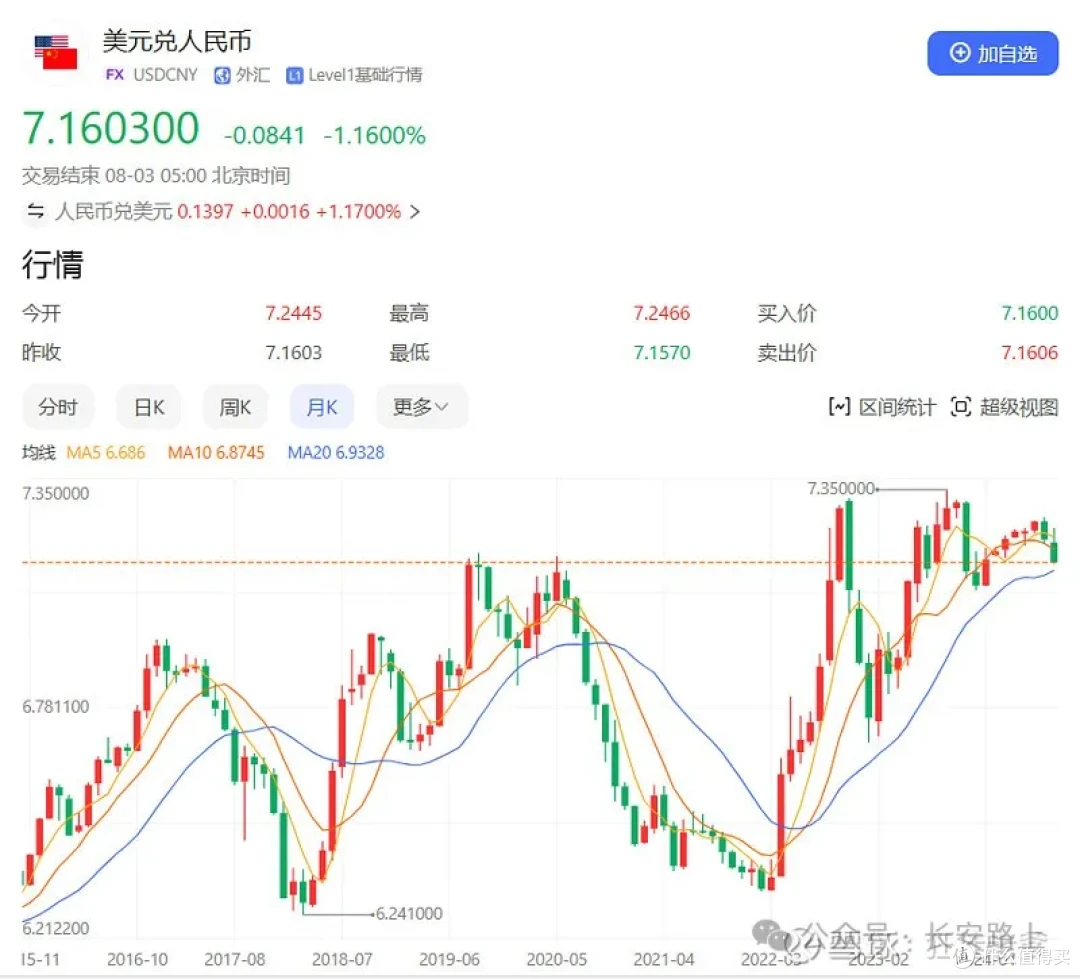Click the 美元兑人民币 title
Image resolution: width=1080 pixels, height=979 pixels.
tap(177, 41)
